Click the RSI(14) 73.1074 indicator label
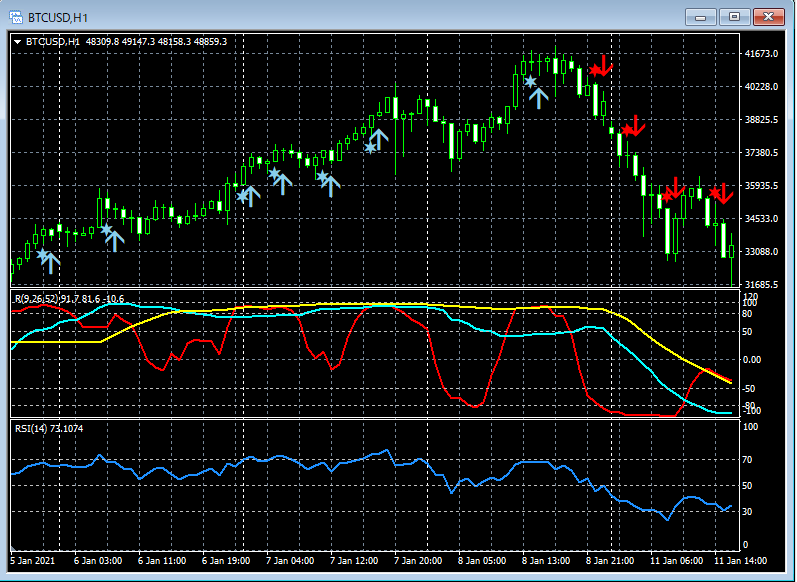The image size is (797, 582). pyautogui.click(x=49, y=428)
